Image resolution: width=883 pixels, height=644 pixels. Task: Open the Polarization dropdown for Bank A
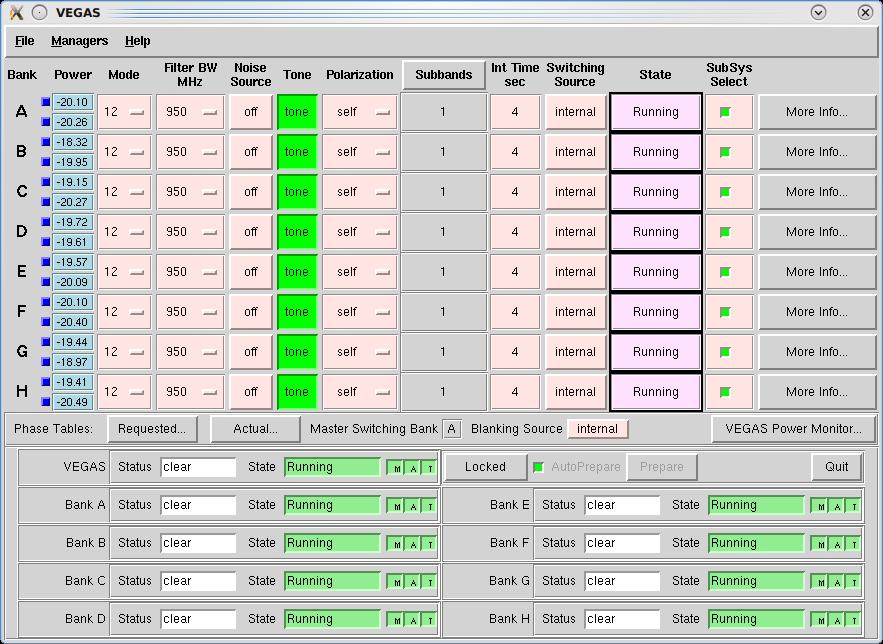(359, 112)
